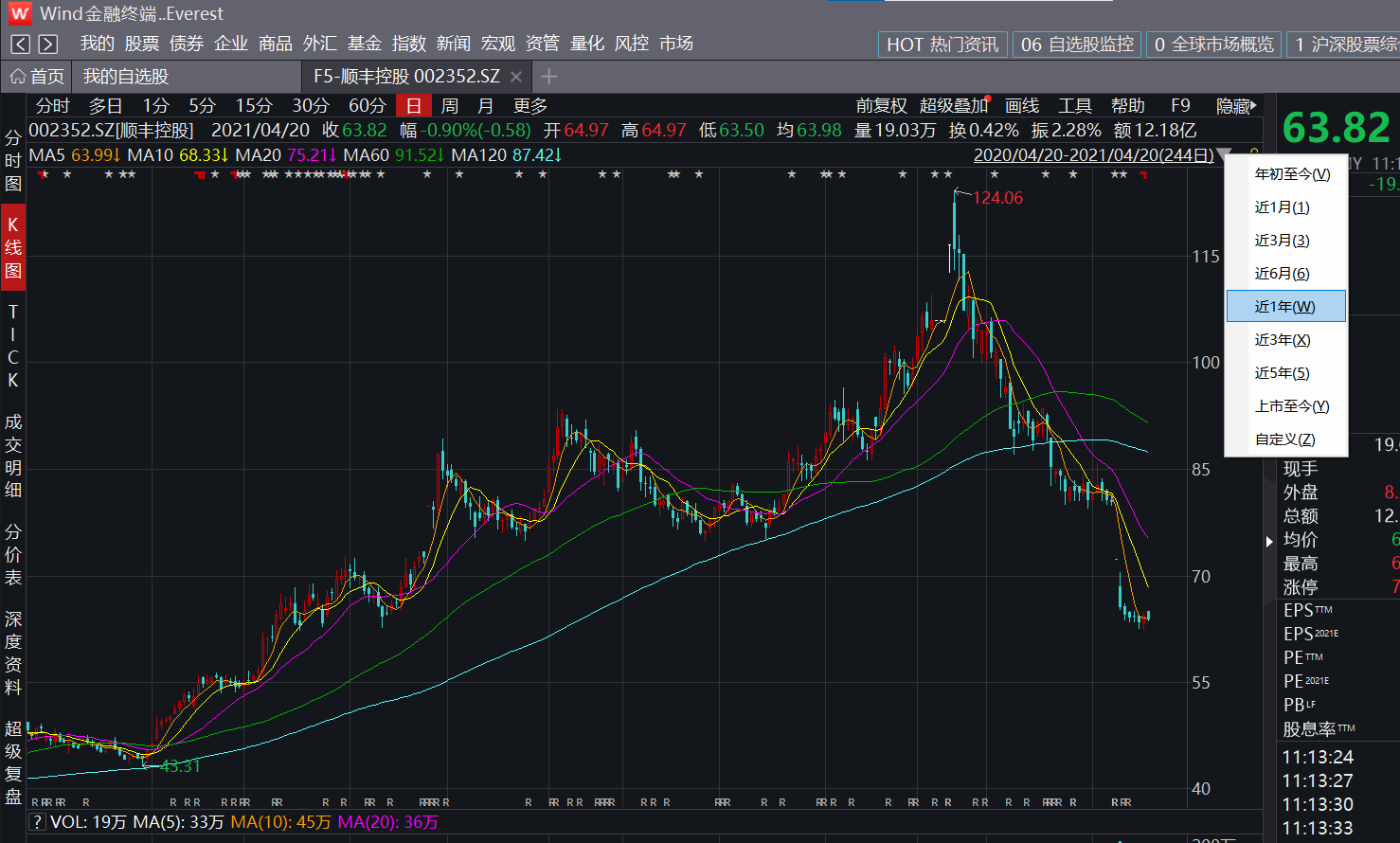This screenshot has height=843, width=1400.
Task: Open the 宏观 menu
Action: coord(497,44)
